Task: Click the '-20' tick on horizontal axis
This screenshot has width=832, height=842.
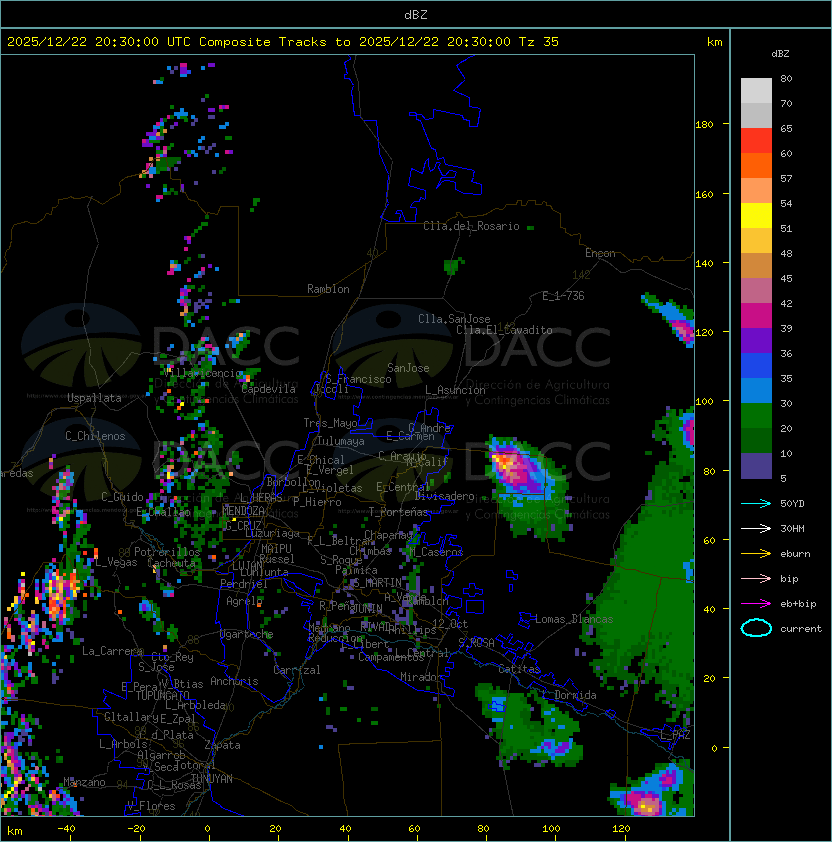Action: (136, 829)
